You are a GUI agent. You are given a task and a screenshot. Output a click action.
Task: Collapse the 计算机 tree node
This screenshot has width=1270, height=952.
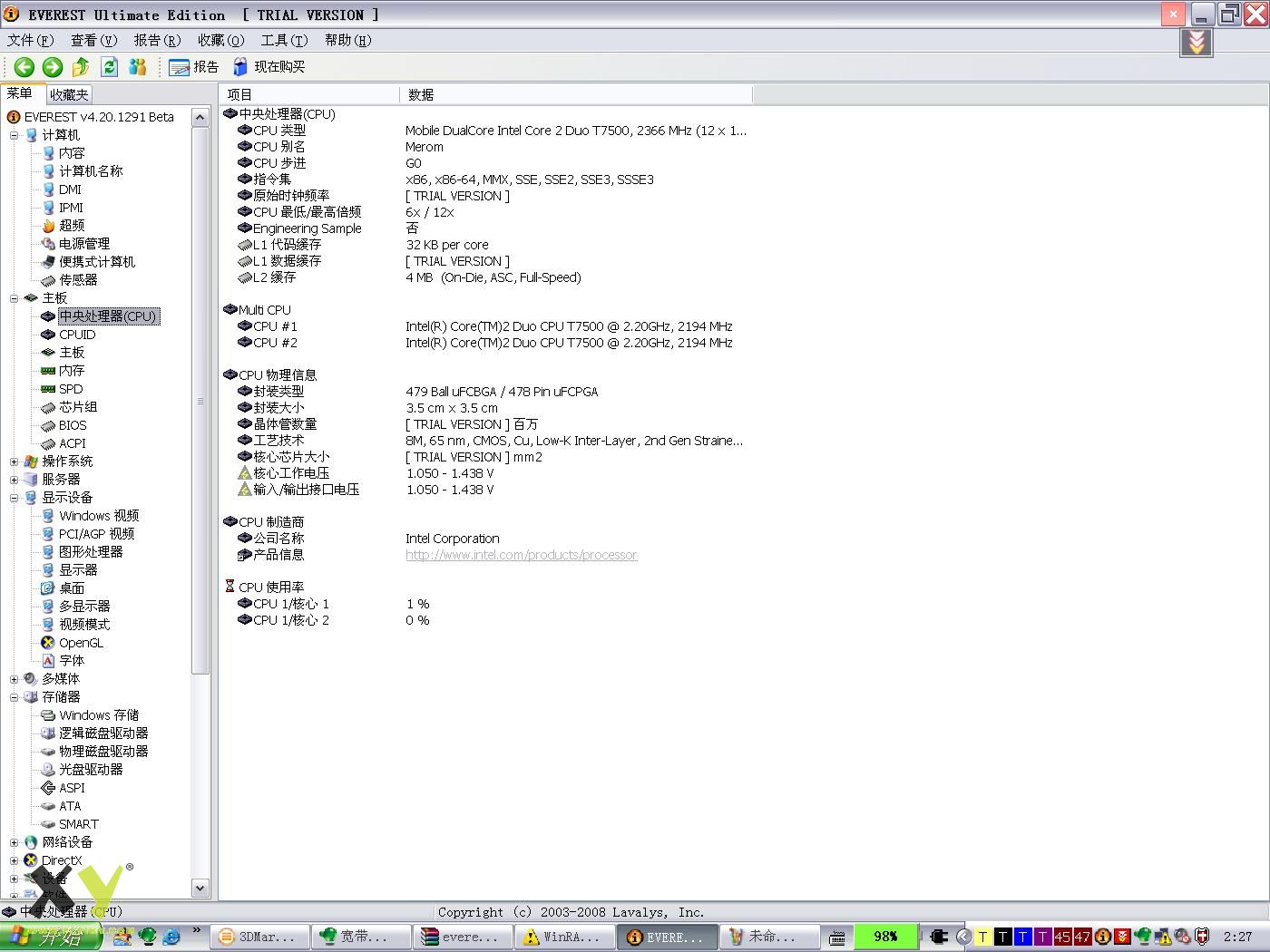tap(14, 135)
